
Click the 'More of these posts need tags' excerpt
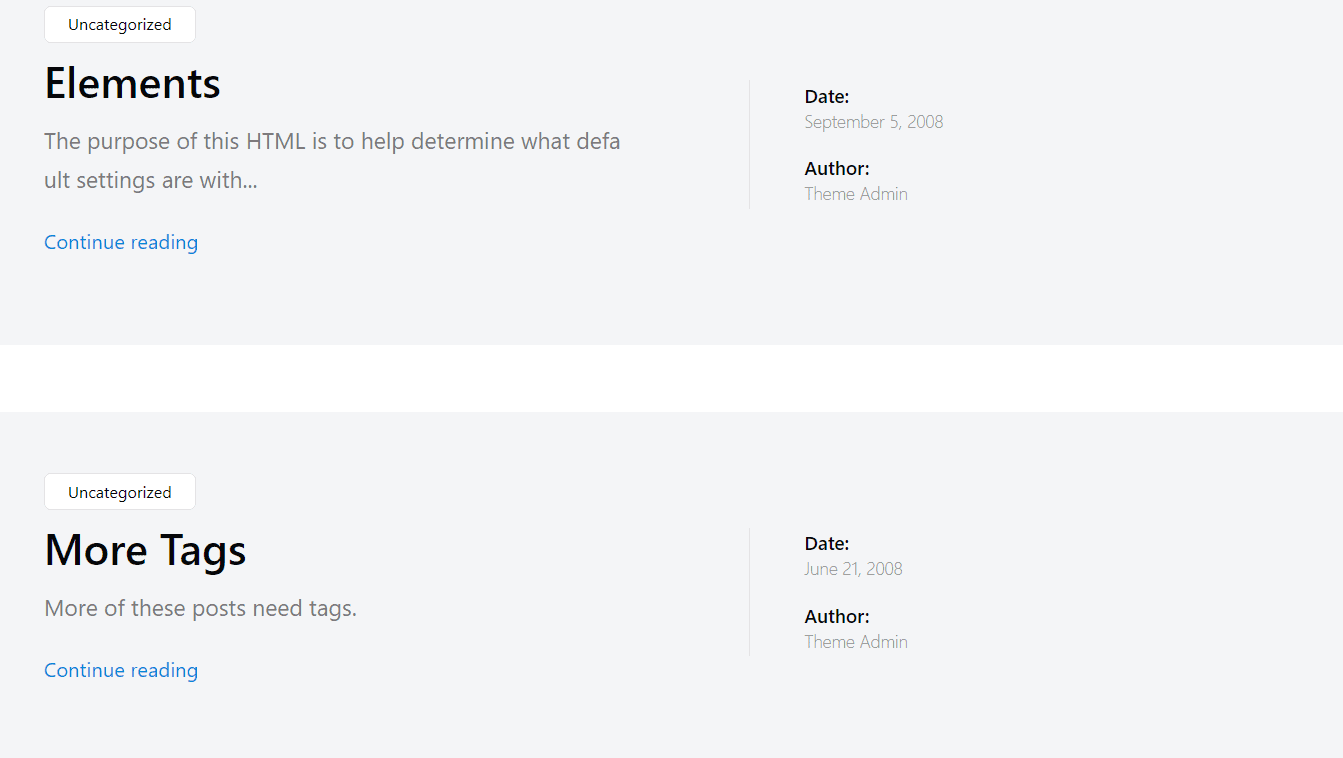200,608
